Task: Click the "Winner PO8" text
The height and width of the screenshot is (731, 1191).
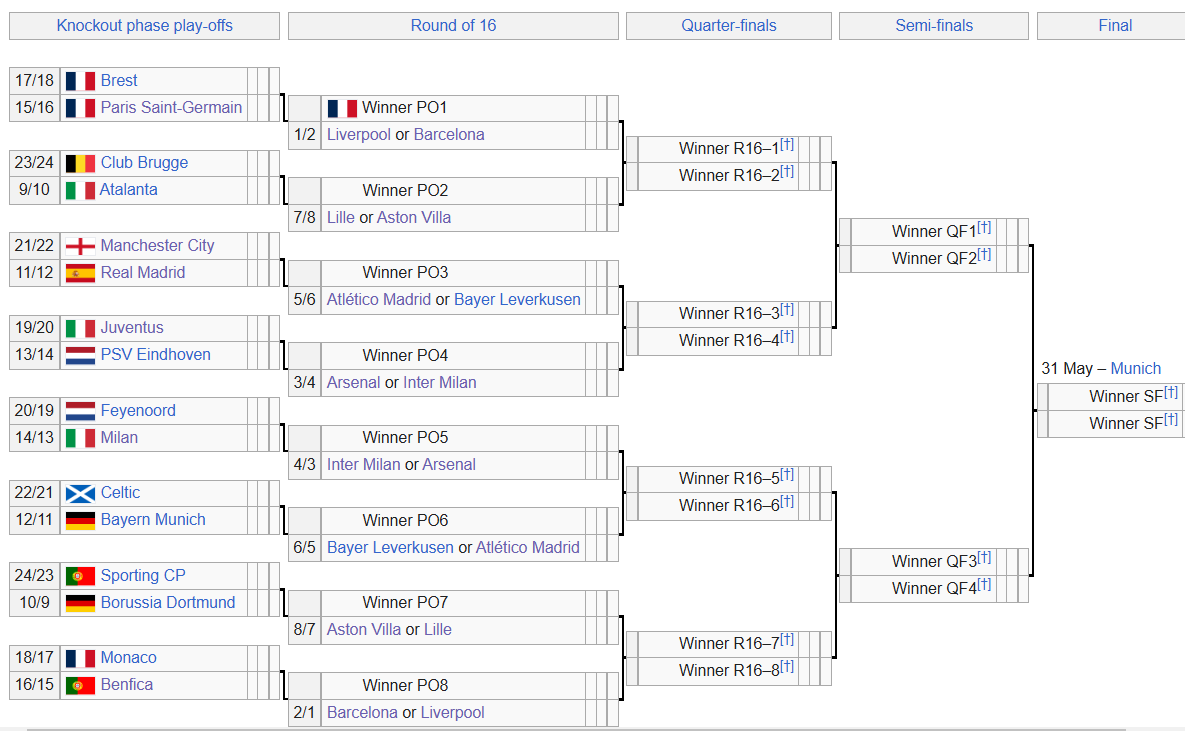Action: (405, 685)
